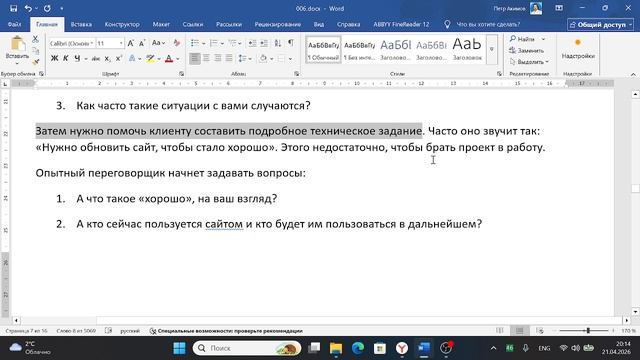This screenshot has width=640, height=360.
Task: Click the Специальные возможности accessibility status
Action: 226,331
